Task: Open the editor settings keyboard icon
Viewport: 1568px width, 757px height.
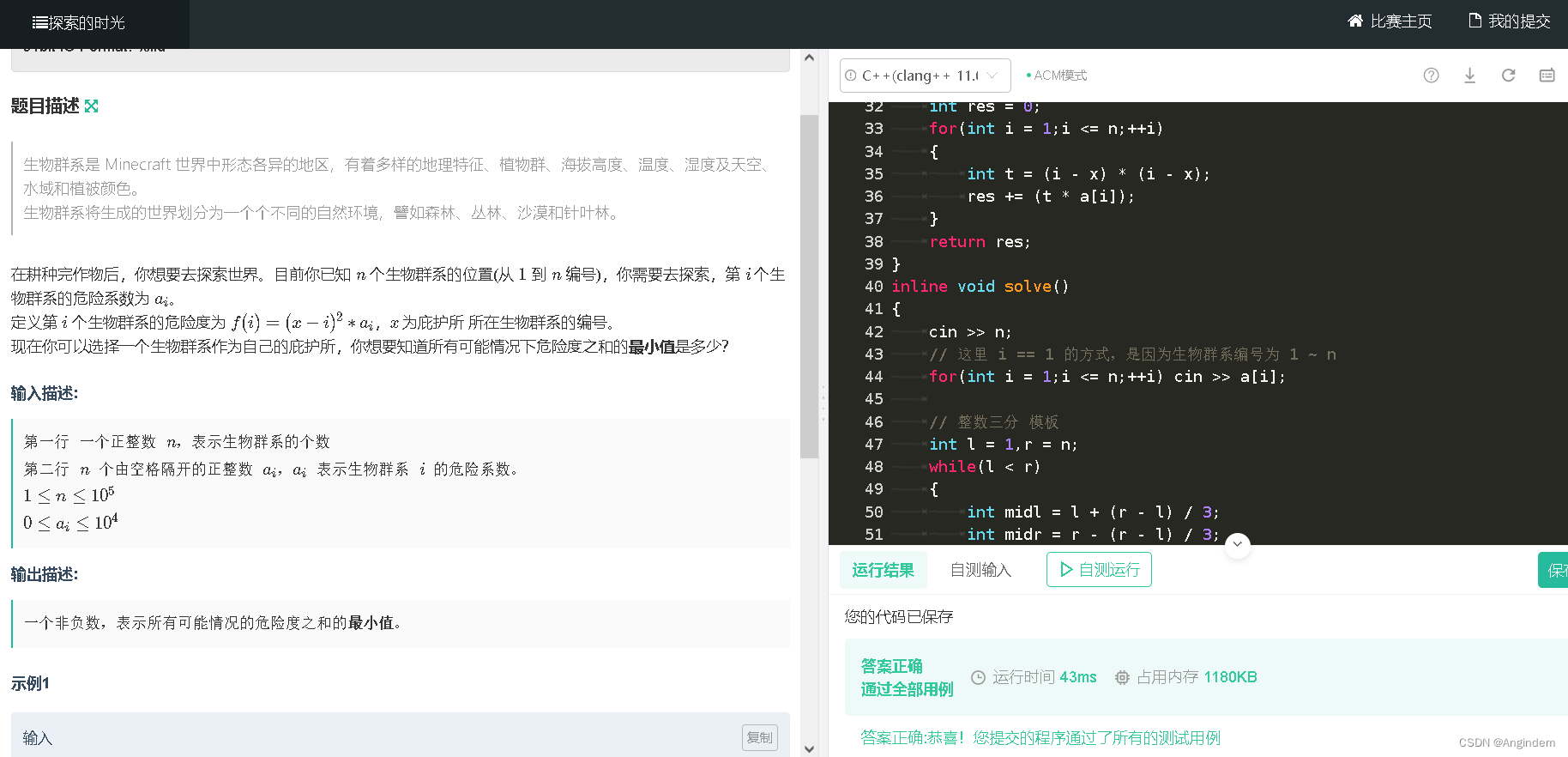Action: [1547, 76]
